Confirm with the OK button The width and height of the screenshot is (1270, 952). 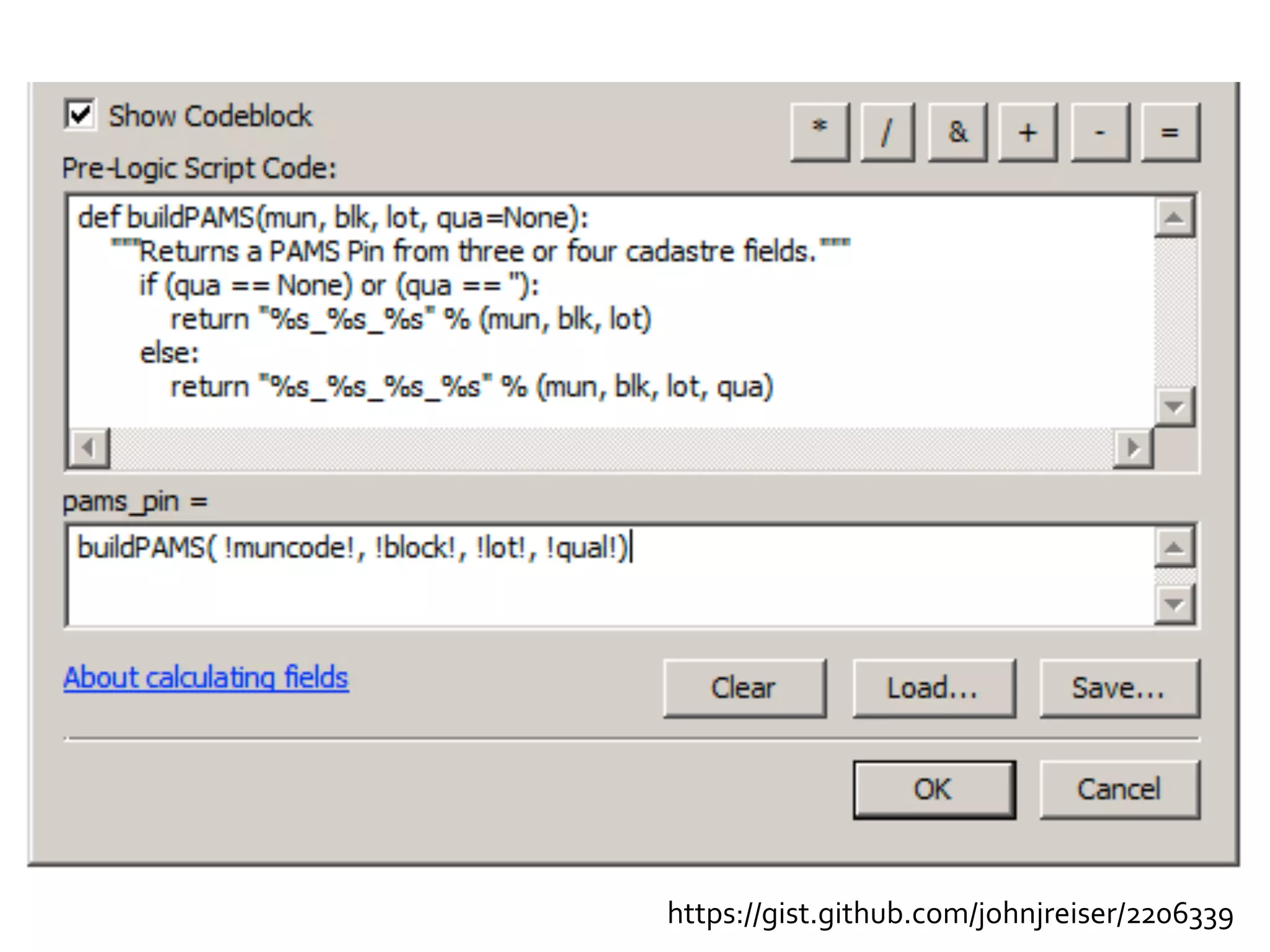pyautogui.click(x=933, y=790)
